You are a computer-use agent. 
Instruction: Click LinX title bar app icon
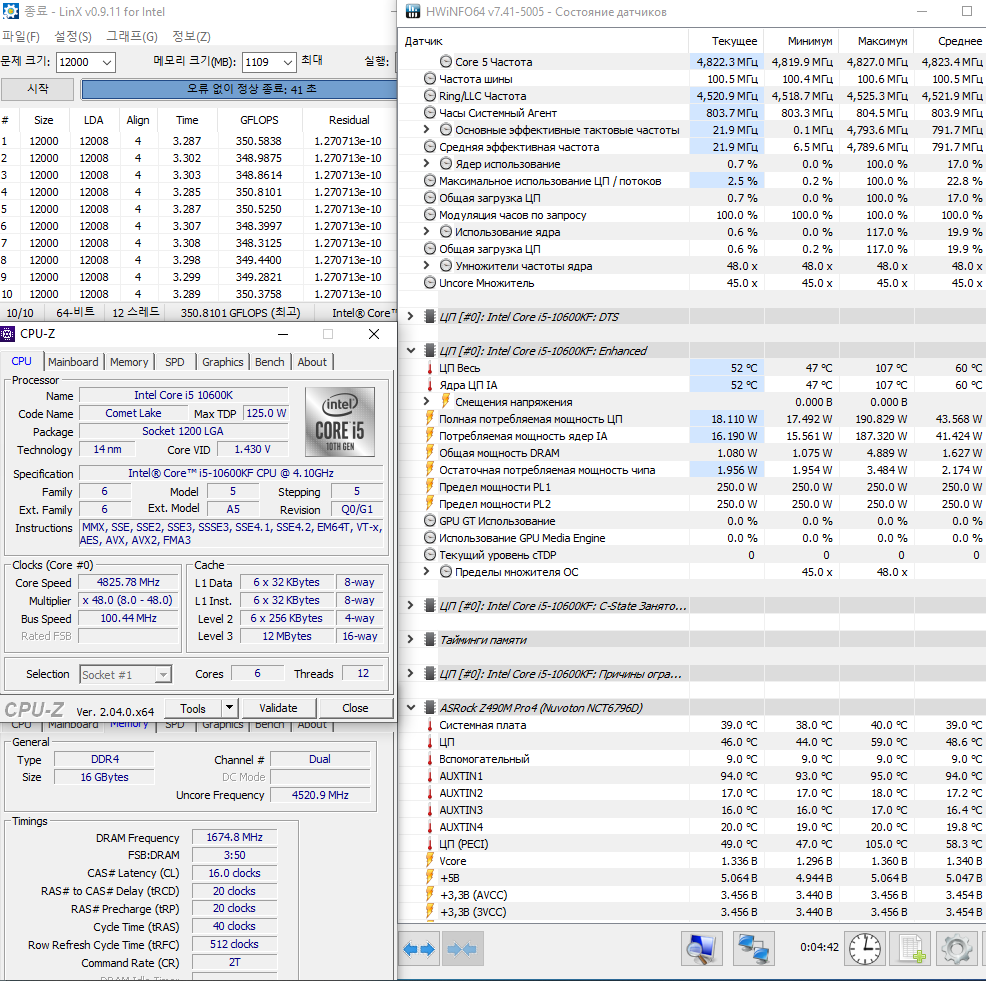10,11
